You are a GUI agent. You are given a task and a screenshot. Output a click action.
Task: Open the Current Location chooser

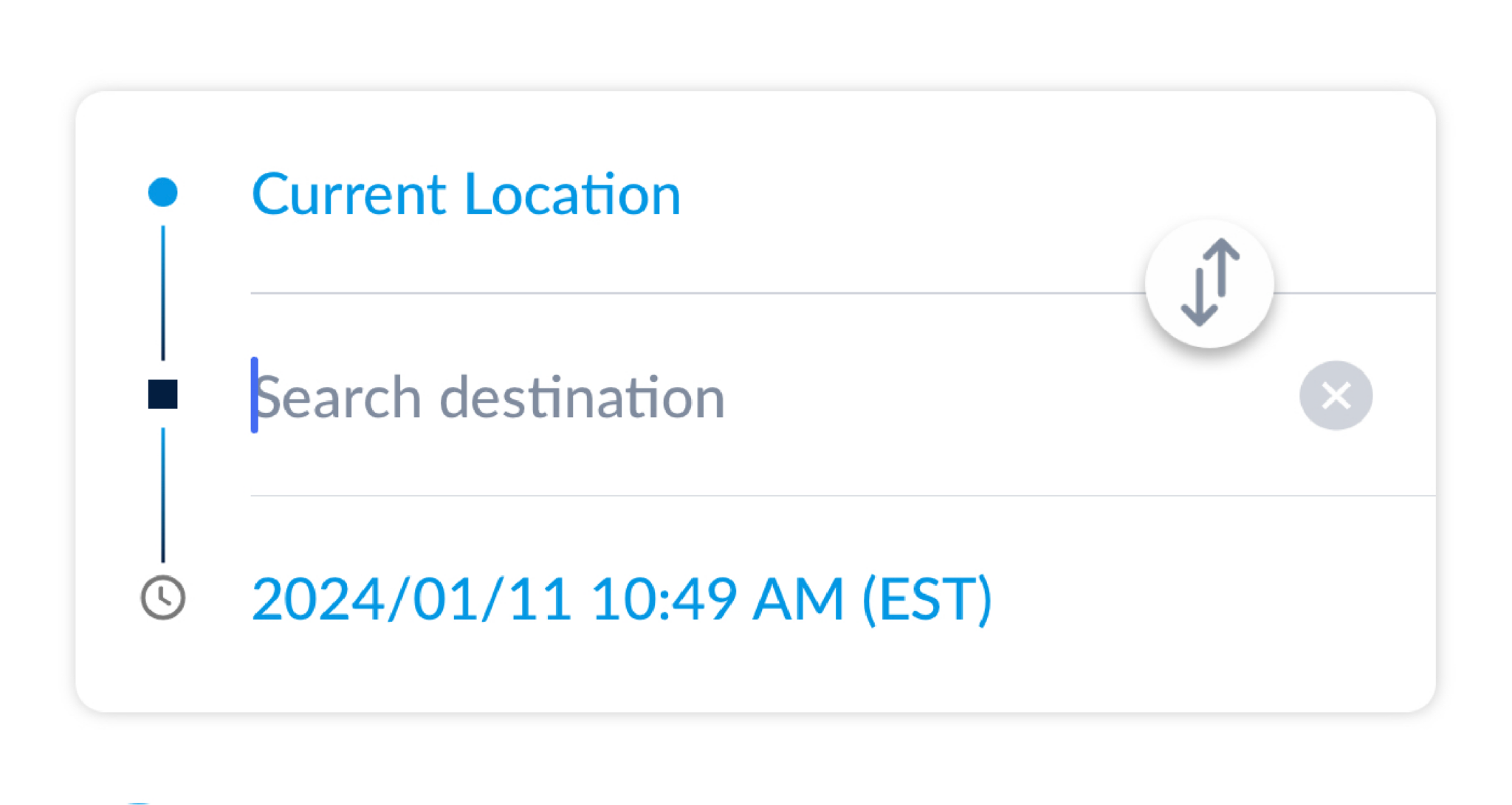467,193
